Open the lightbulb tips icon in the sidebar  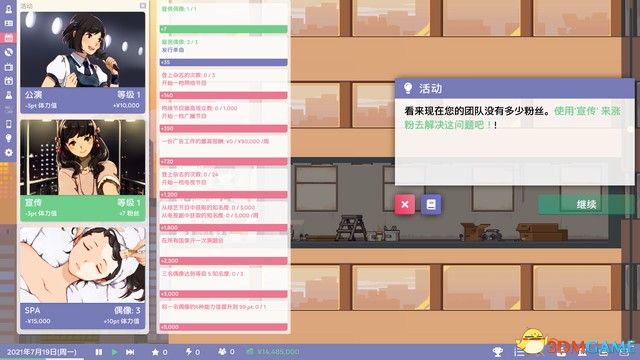(x=8, y=138)
